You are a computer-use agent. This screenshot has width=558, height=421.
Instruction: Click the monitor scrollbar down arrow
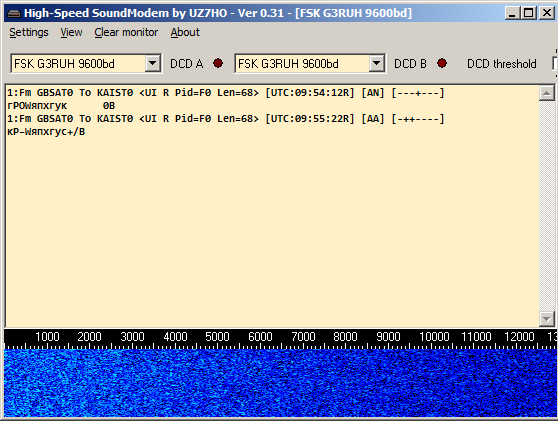[547, 319]
